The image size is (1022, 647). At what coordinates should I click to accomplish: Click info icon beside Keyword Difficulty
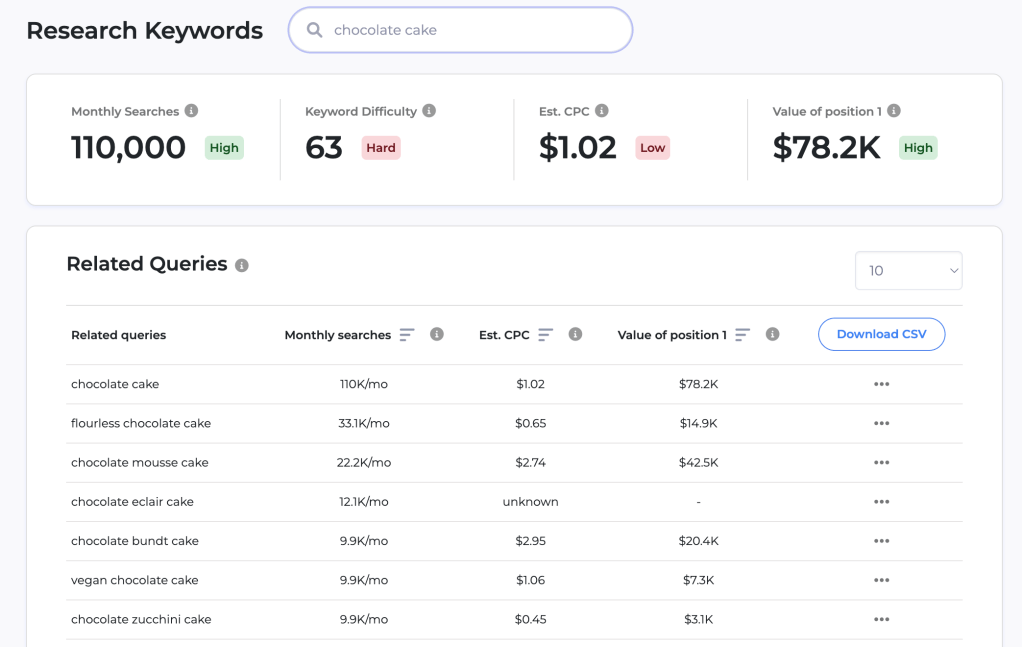[x=429, y=111]
